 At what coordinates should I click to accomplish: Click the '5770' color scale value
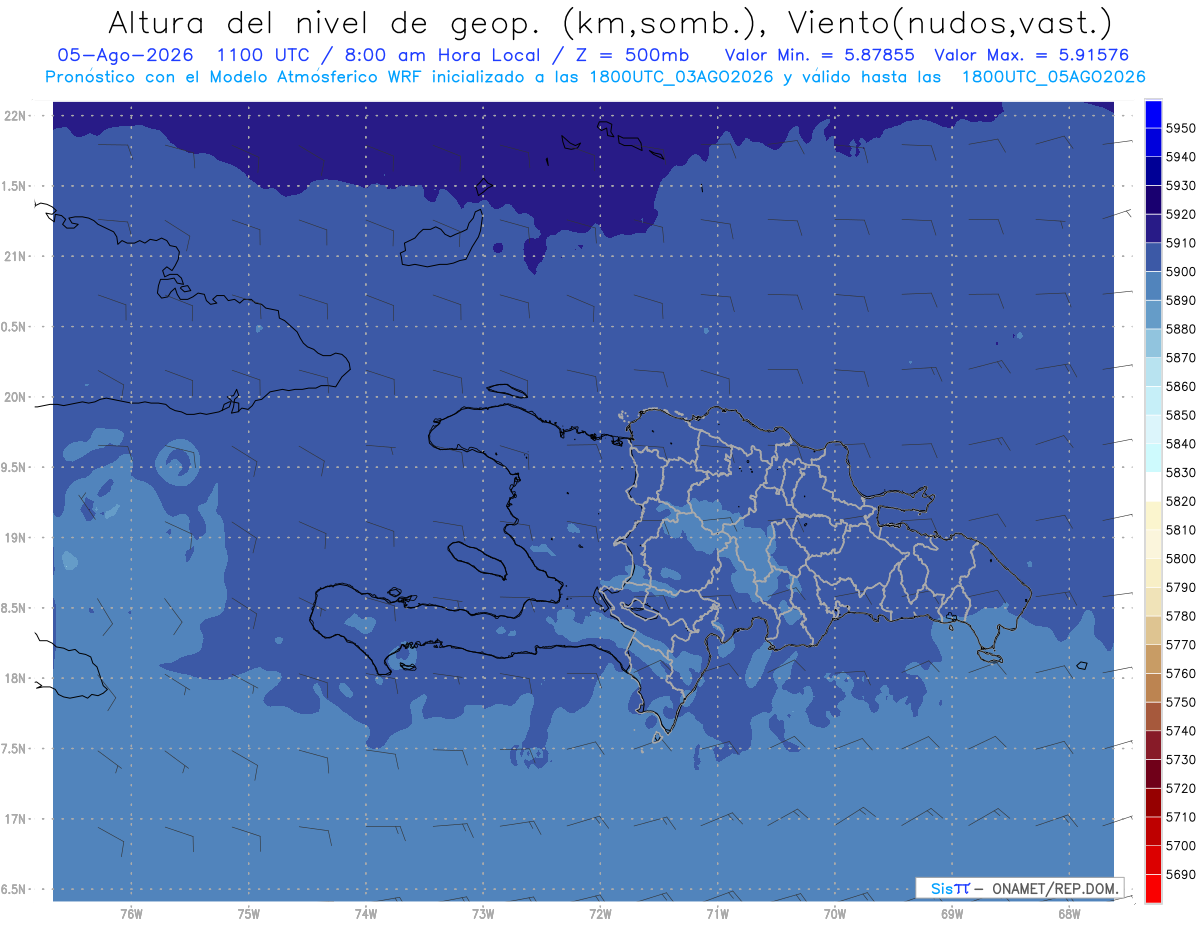1180,644
